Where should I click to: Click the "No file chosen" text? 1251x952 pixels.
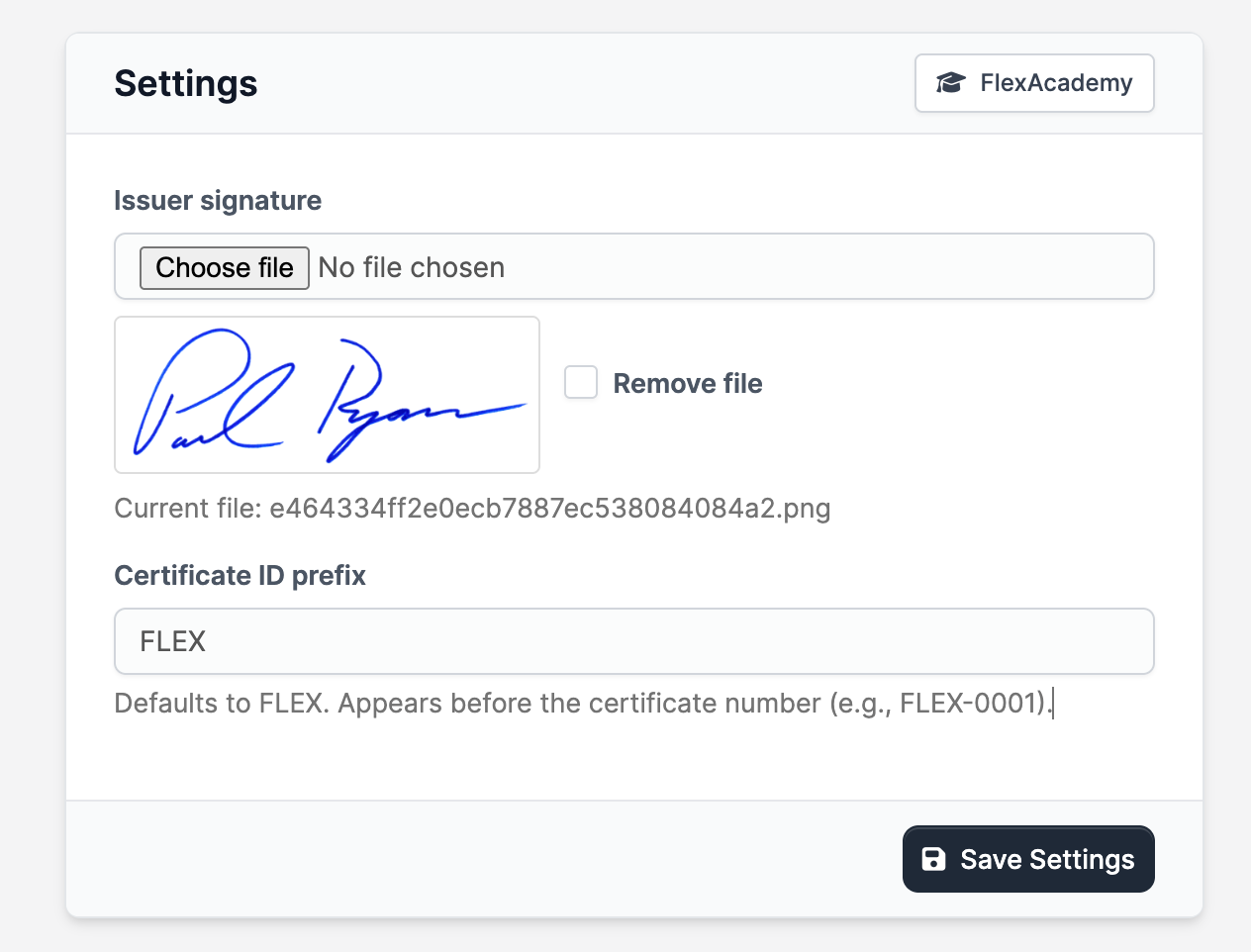(412, 267)
